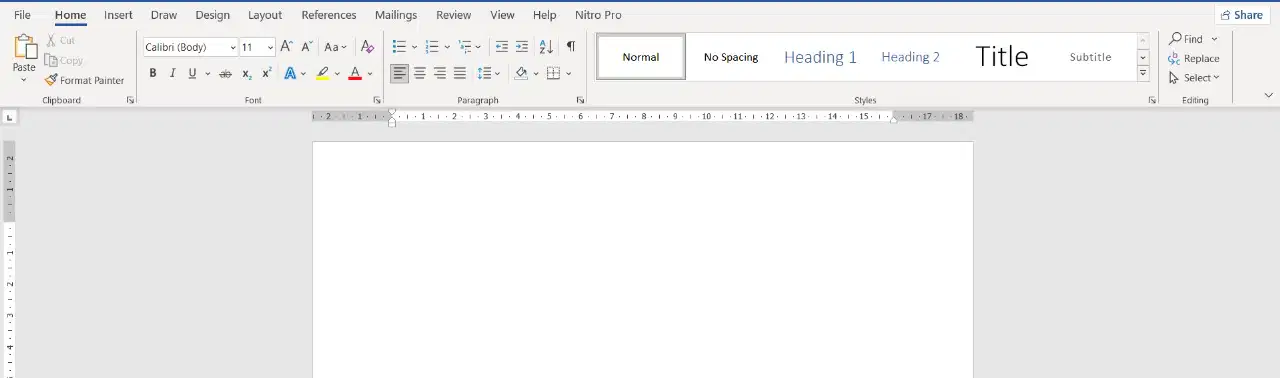
Task: Switch to the Mailings tab
Action: click(396, 15)
